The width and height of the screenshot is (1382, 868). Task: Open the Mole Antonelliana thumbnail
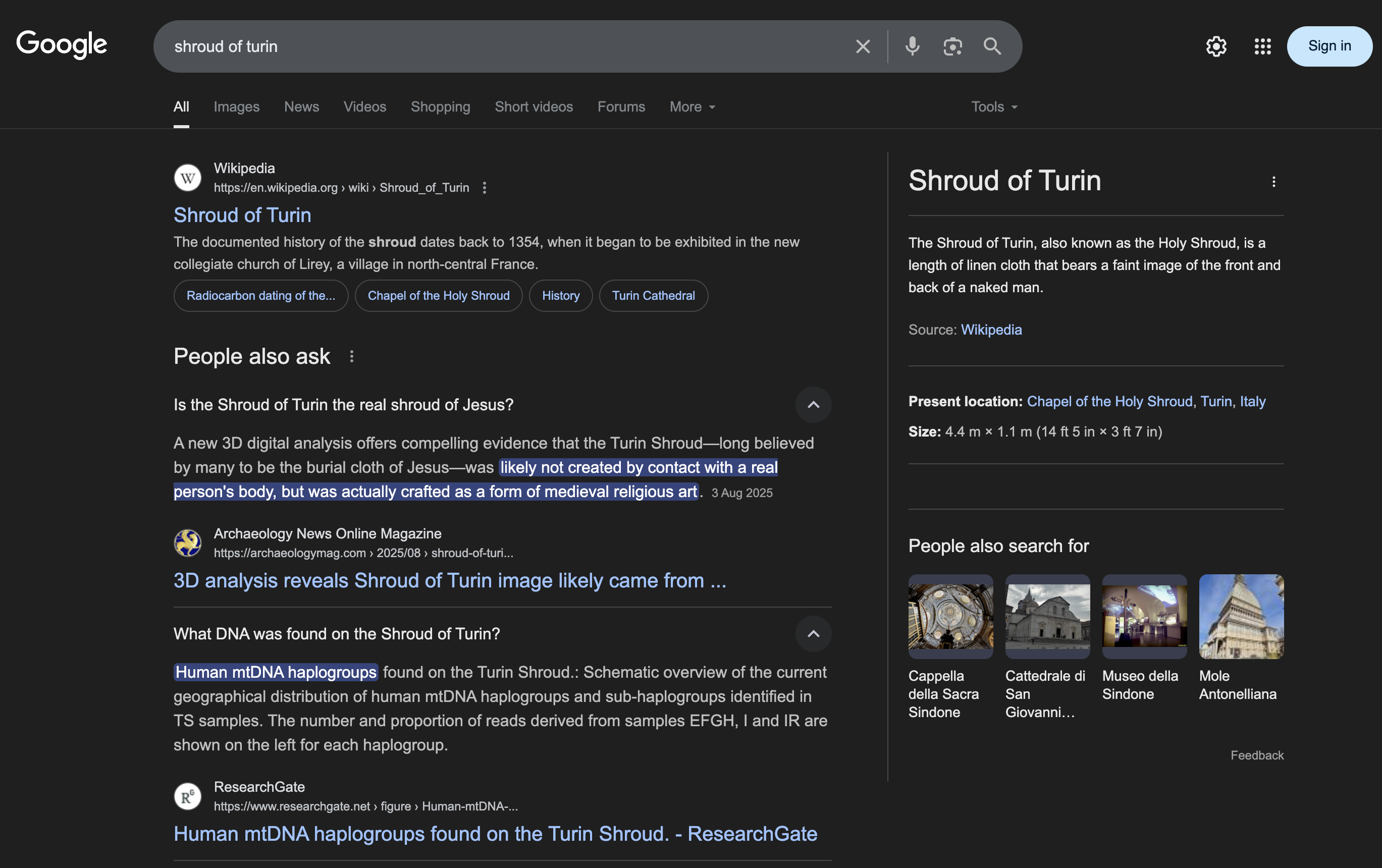(1241, 617)
